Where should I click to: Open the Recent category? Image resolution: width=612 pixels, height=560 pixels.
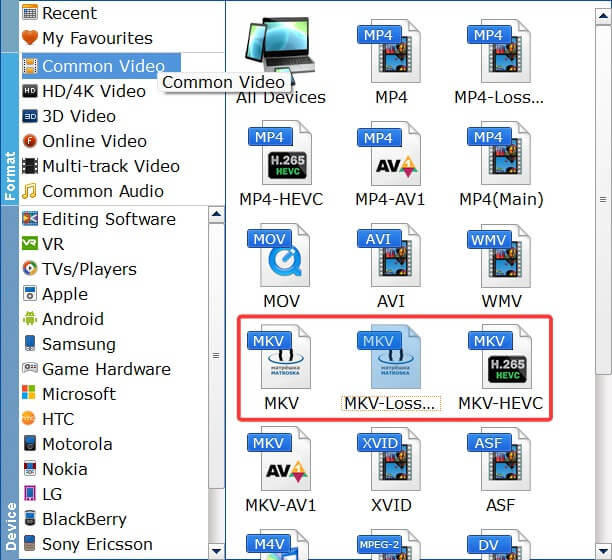(x=60, y=13)
